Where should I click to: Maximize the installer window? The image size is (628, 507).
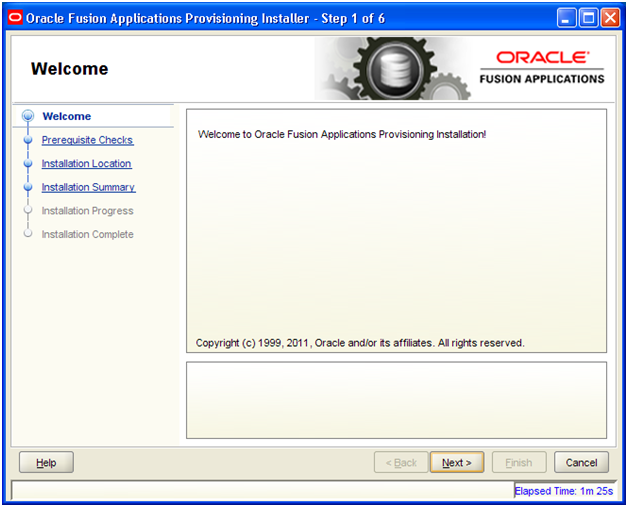589,18
